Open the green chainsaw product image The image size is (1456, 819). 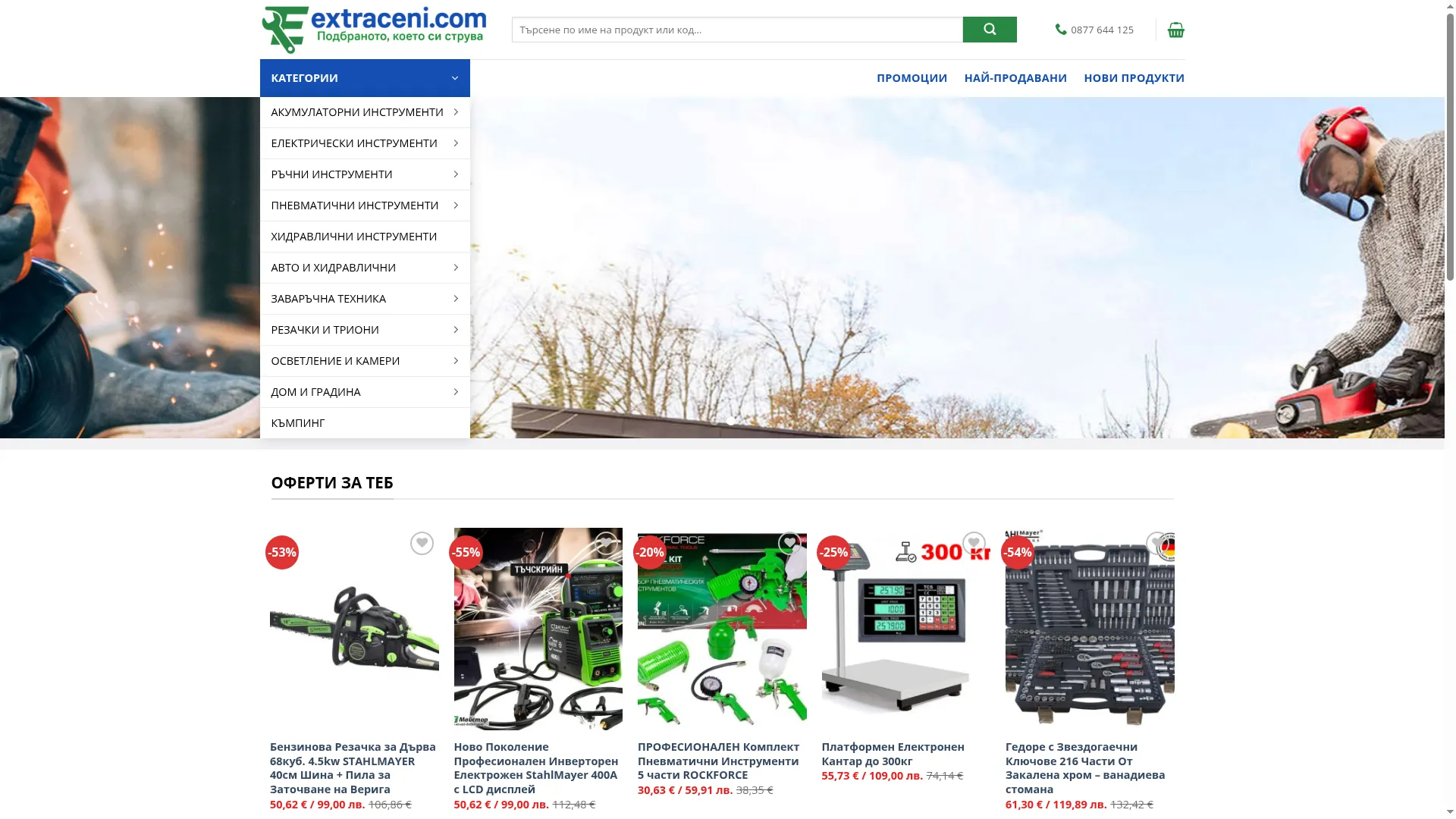point(354,629)
